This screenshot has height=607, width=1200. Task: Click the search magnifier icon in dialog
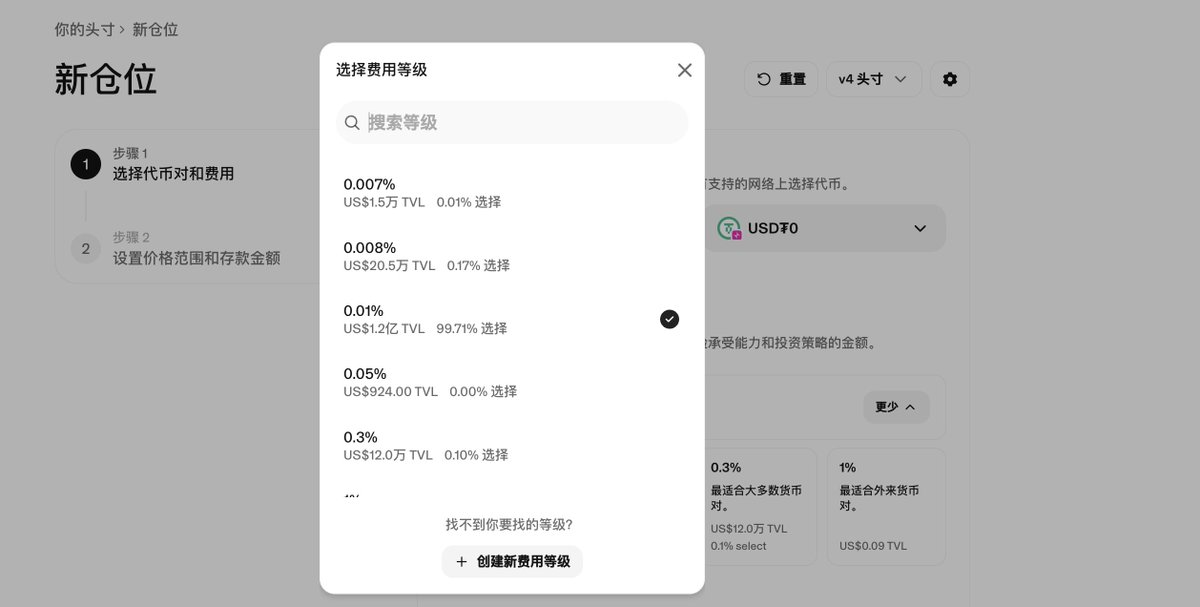352,122
